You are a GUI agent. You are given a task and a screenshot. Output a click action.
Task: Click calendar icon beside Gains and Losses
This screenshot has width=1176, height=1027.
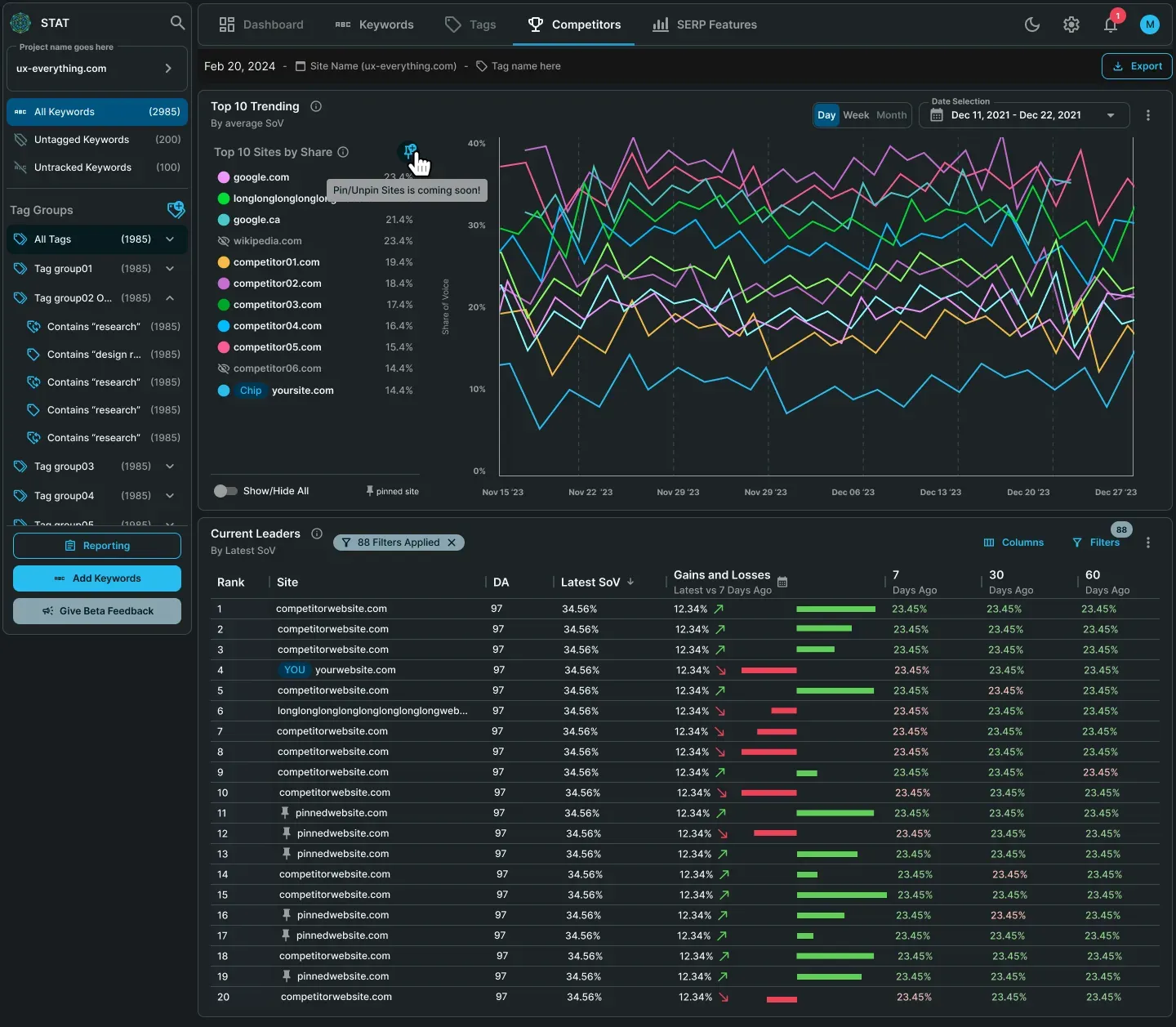coord(782,583)
